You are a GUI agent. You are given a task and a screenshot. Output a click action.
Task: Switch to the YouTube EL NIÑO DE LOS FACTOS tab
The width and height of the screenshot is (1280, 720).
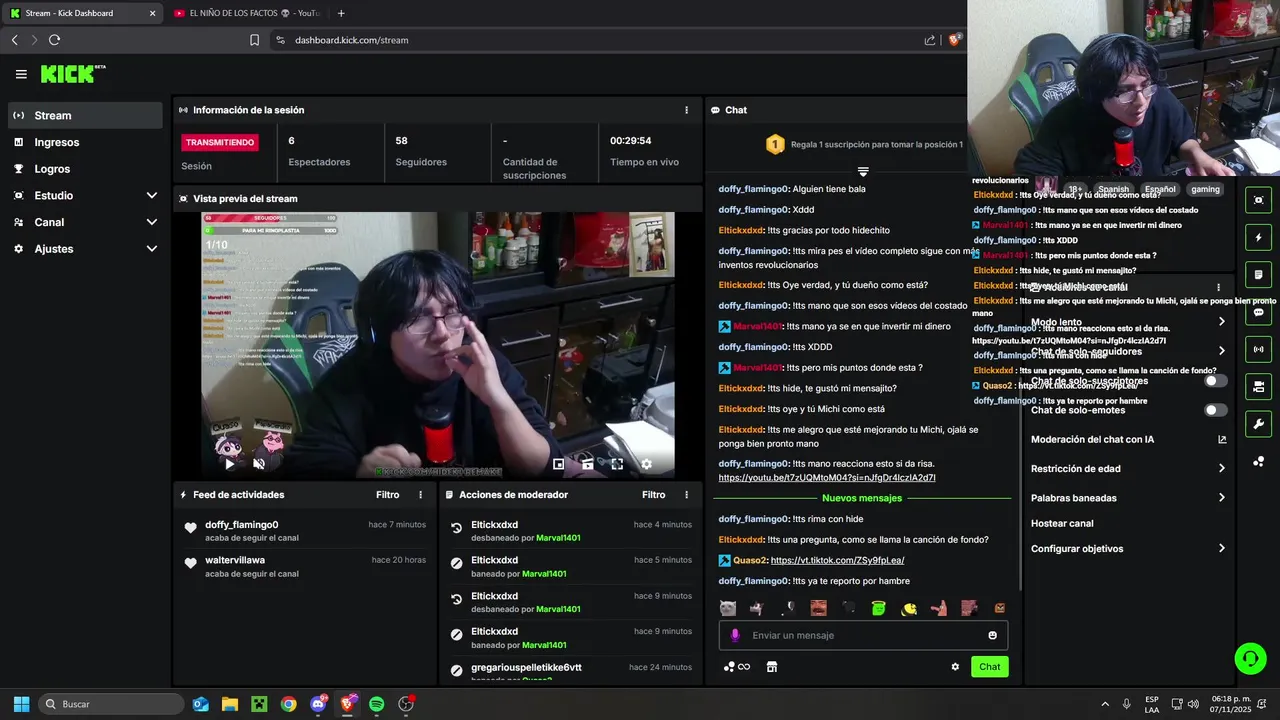[245, 13]
